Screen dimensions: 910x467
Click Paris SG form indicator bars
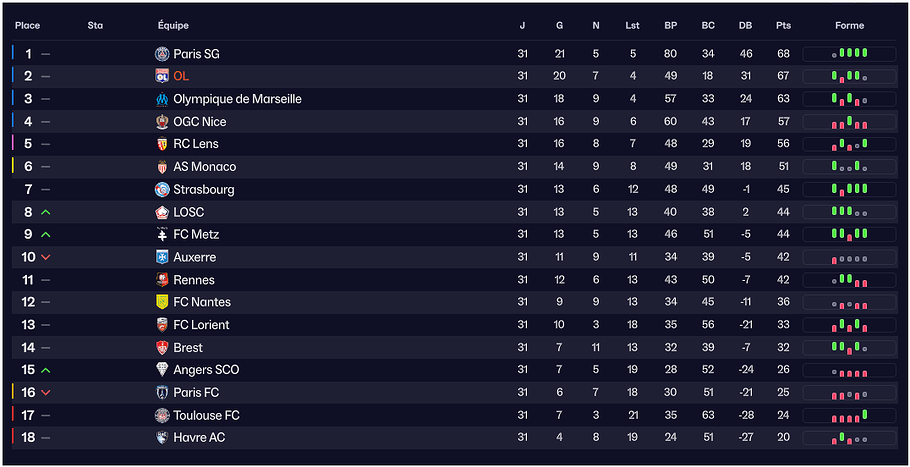pyautogui.click(x=849, y=54)
